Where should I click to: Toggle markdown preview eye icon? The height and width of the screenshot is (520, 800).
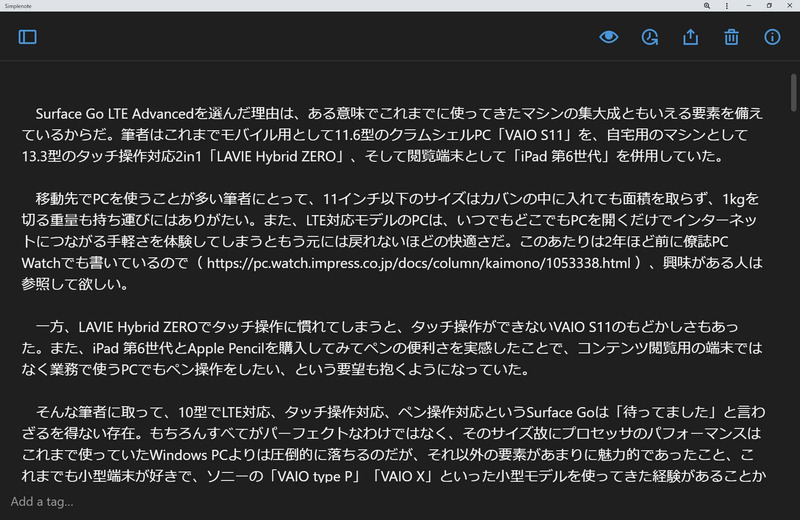[609, 37]
